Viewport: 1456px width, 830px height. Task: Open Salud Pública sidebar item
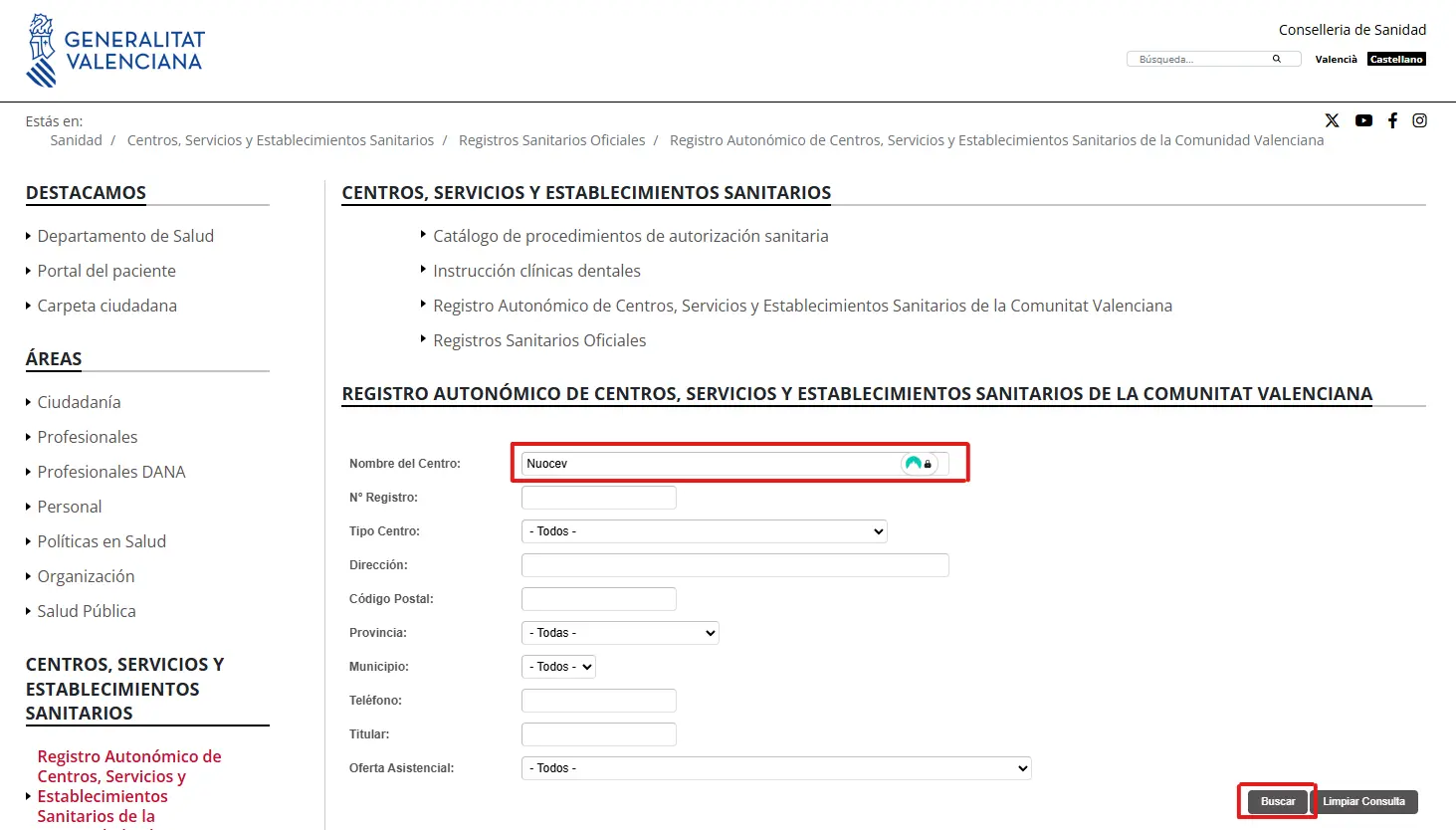[87, 611]
